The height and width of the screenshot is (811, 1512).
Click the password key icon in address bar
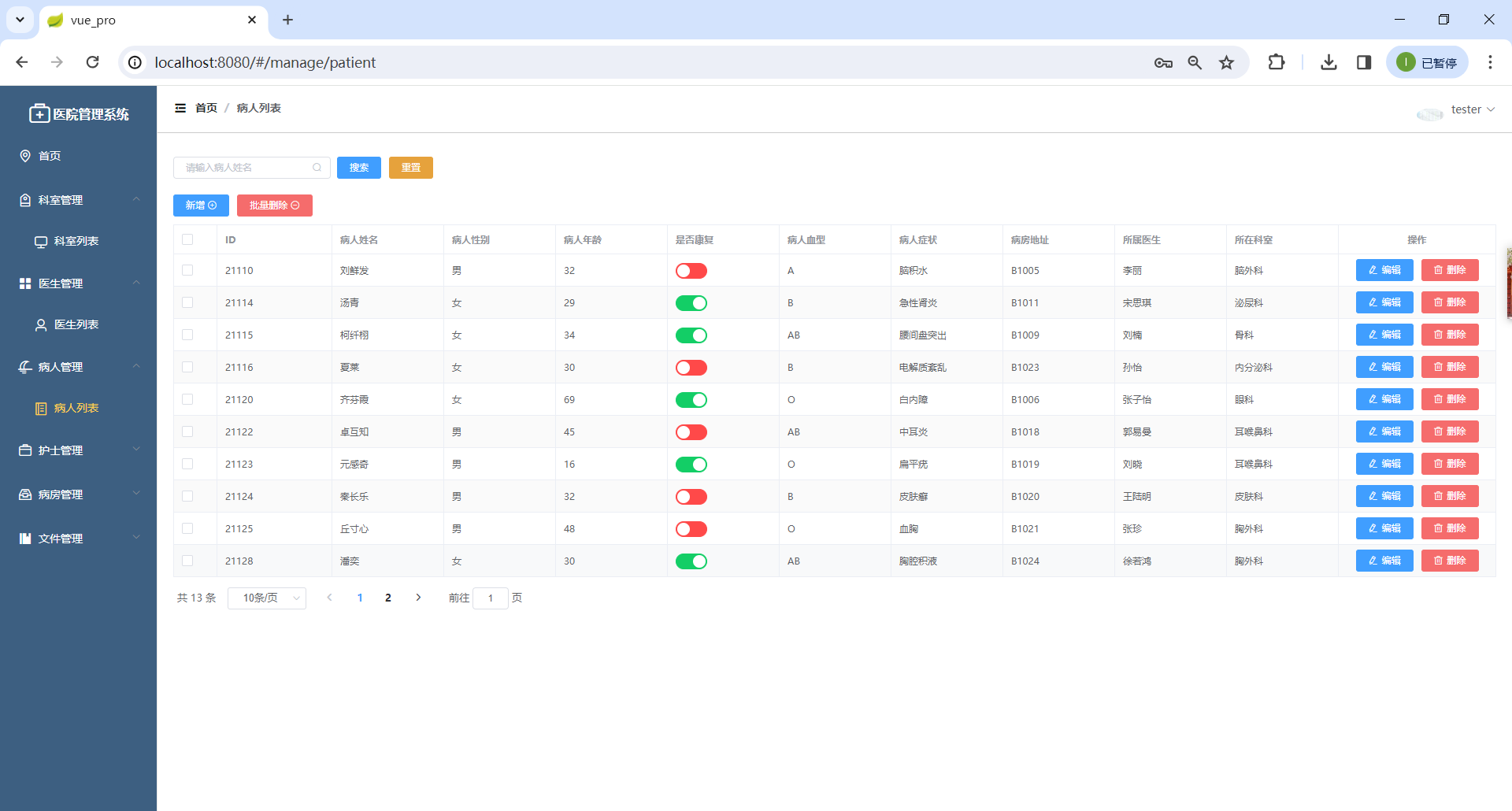click(1163, 62)
